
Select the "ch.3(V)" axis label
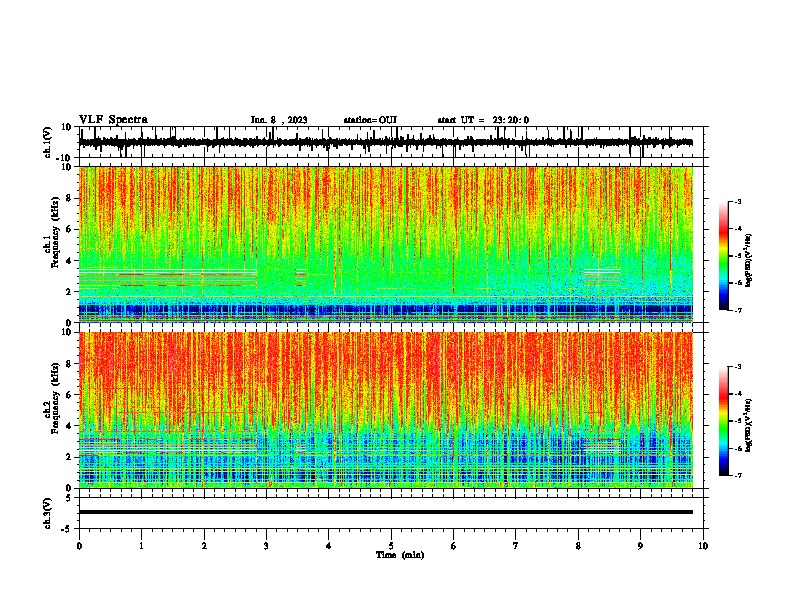48,513
